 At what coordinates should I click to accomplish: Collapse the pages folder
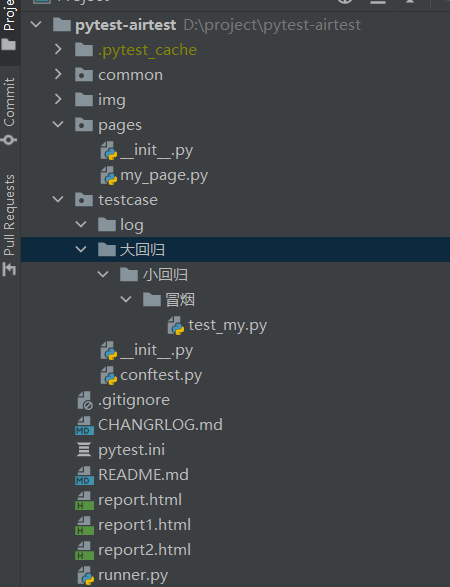[x=58, y=124]
